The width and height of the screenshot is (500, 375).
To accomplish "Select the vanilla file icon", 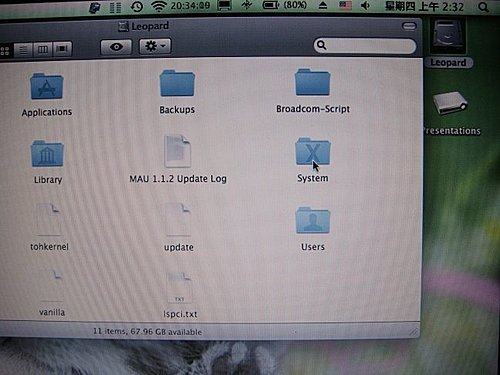I will click(x=51, y=286).
